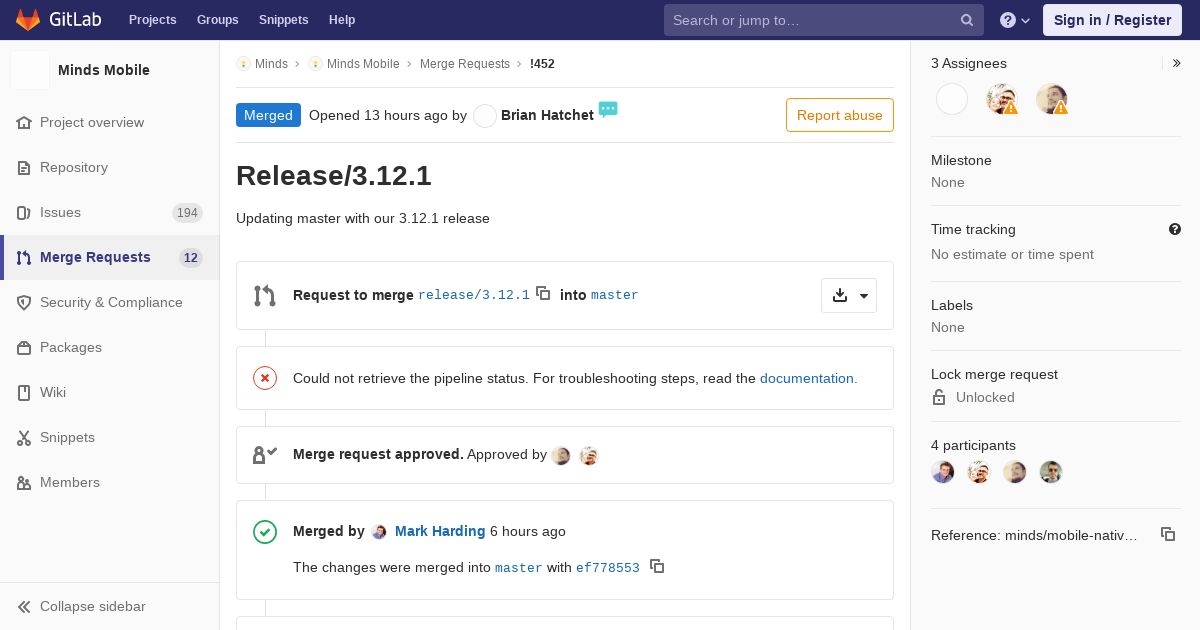Viewport: 1200px width, 630px height.
Task: Copy merge request reference icon
Action: coord(1168,534)
